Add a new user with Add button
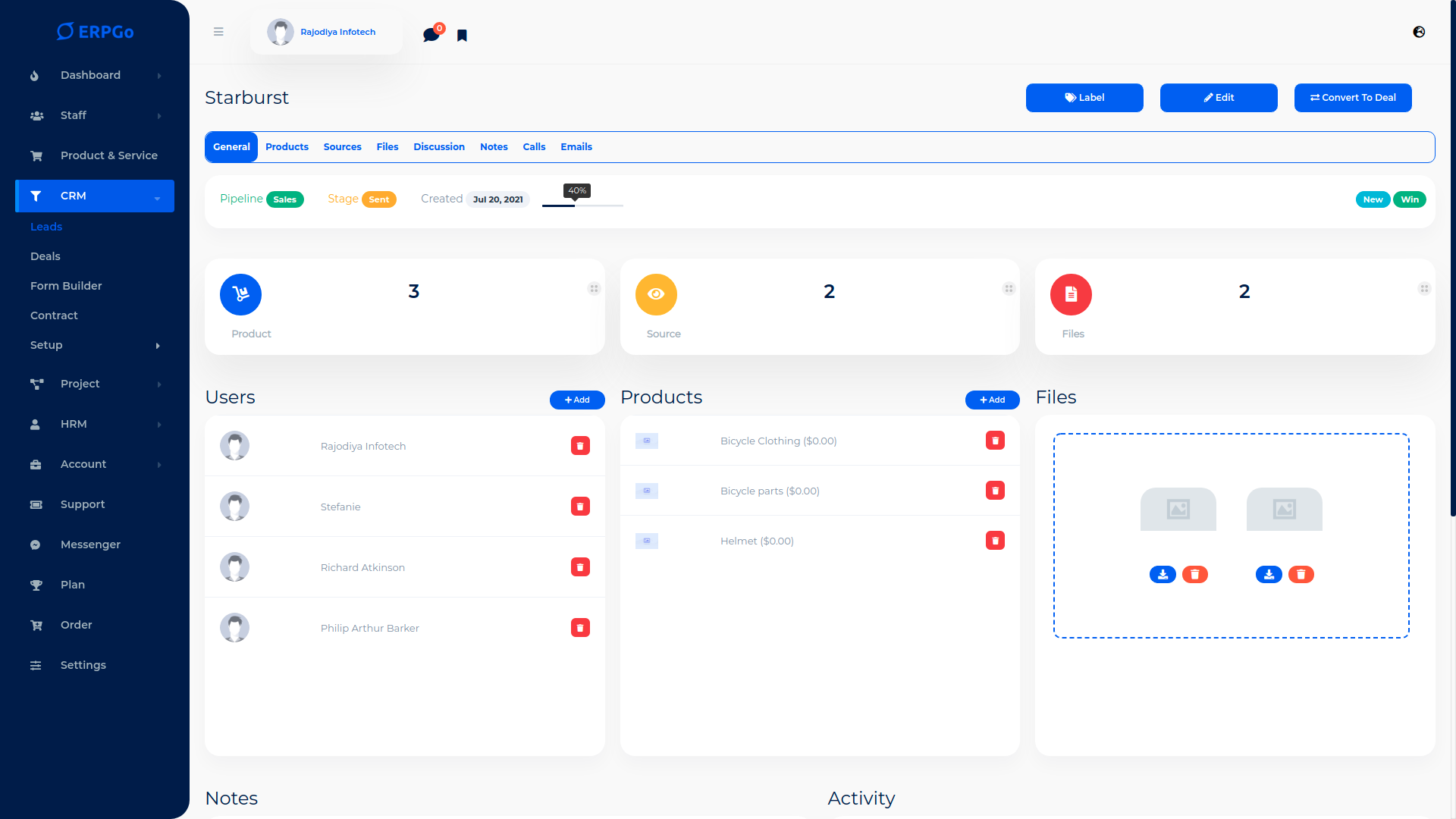Viewport: 1456px width, 819px height. click(577, 400)
